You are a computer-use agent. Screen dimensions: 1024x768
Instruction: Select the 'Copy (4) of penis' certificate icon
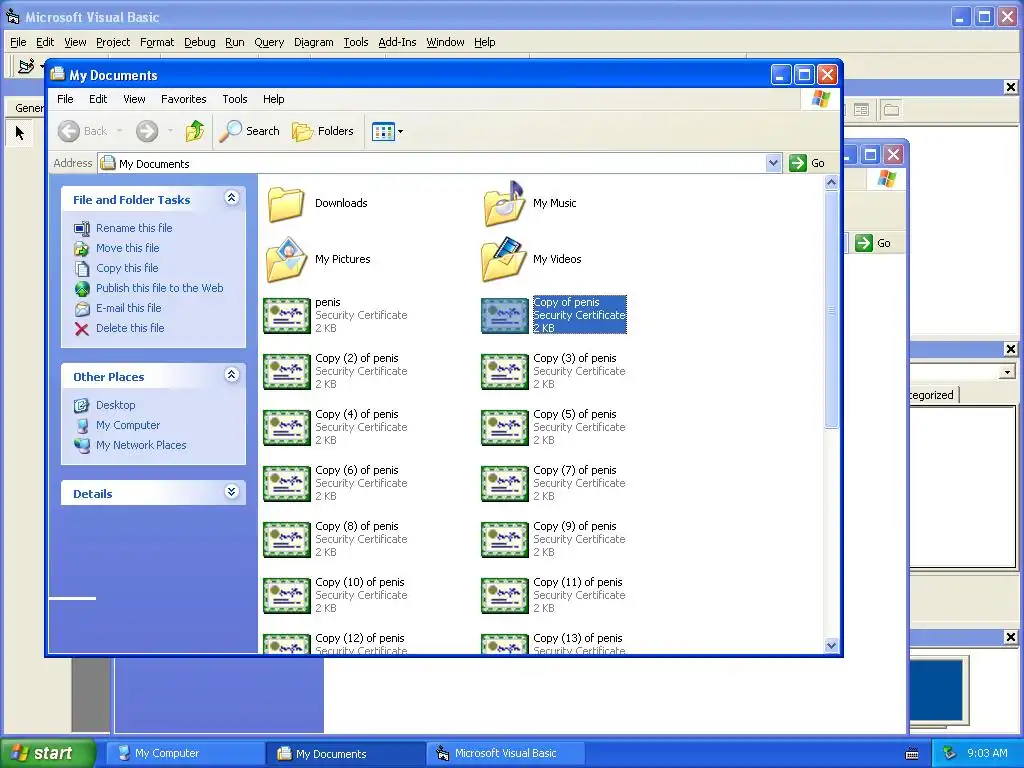287,428
